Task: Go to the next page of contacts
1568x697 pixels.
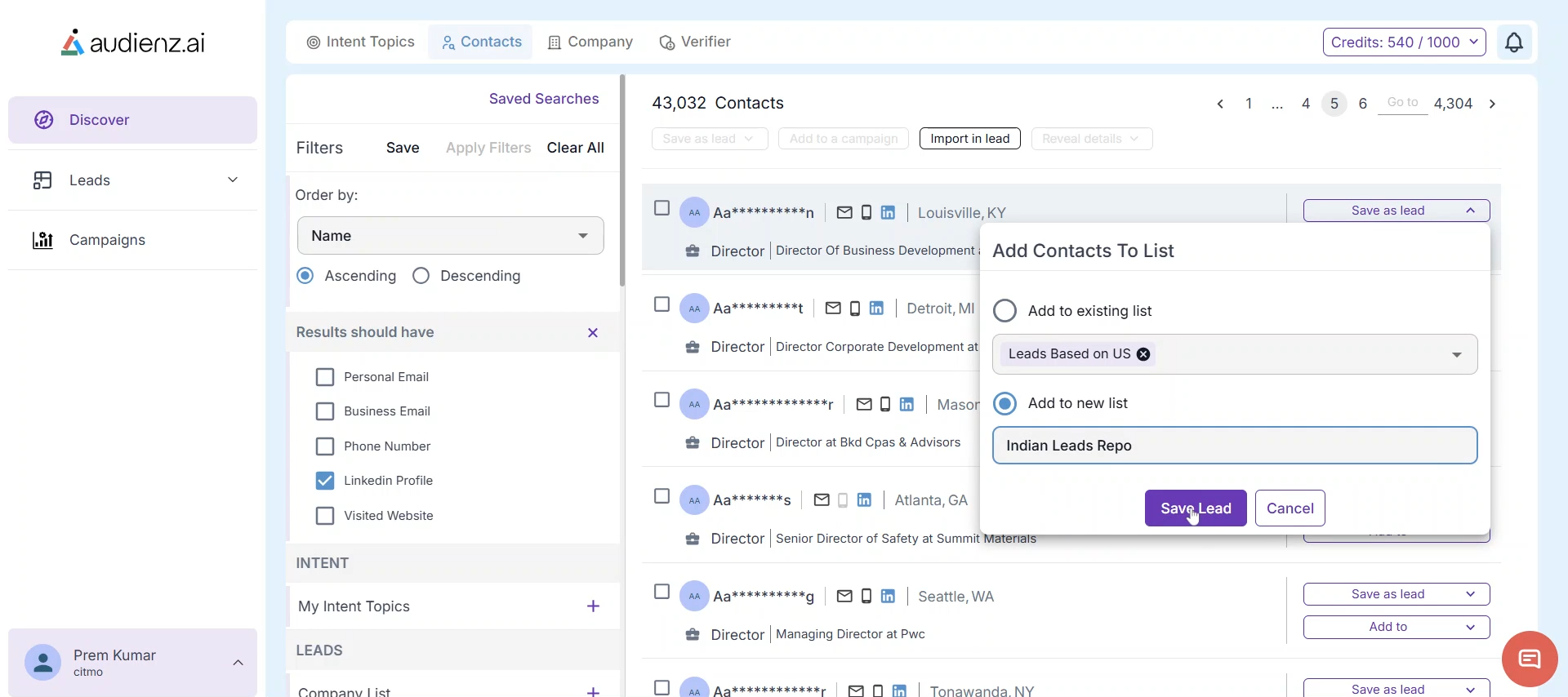Action: [1492, 104]
